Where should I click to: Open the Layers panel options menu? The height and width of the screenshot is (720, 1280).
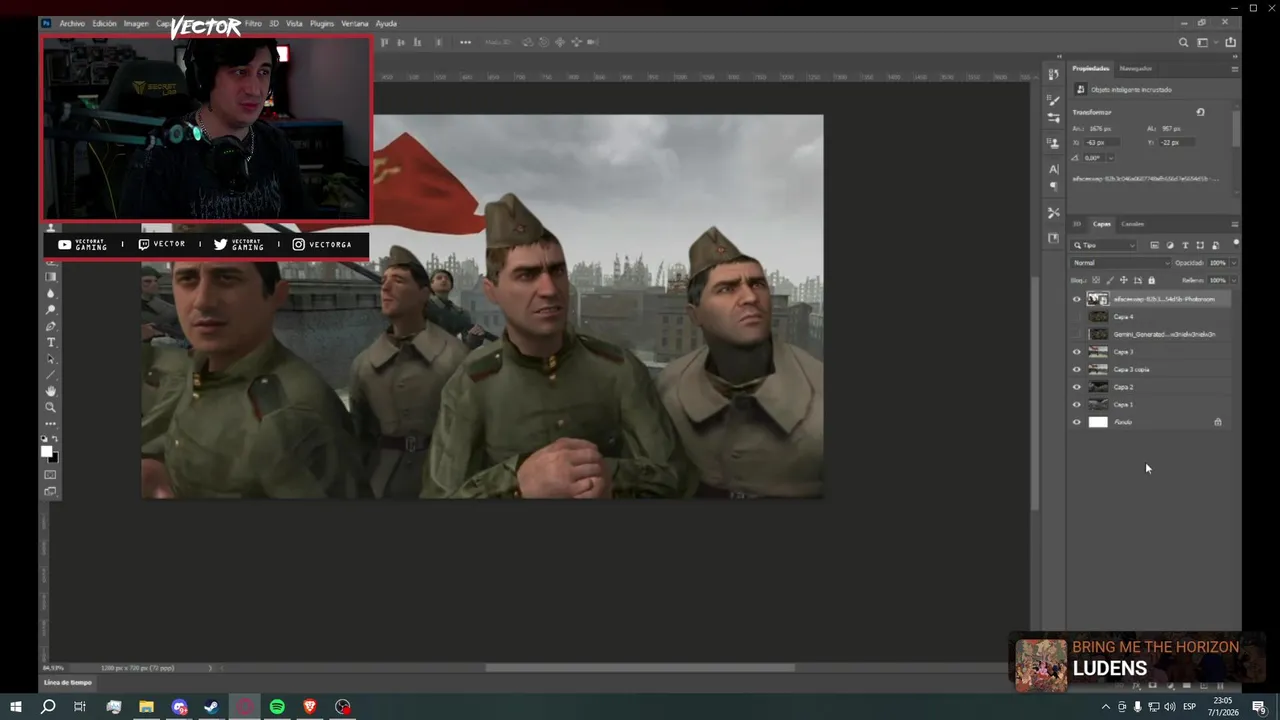(1234, 224)
